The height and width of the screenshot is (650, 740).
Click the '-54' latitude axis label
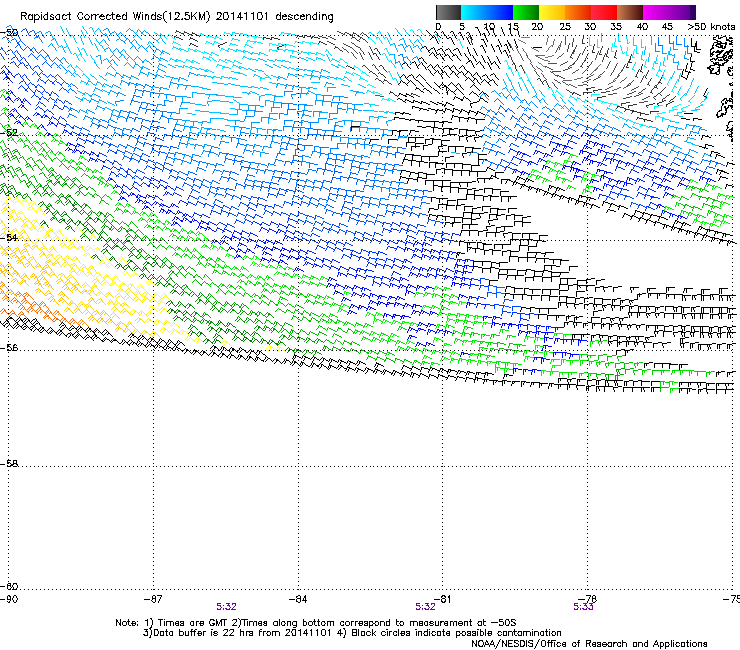(x=9, y=237)
